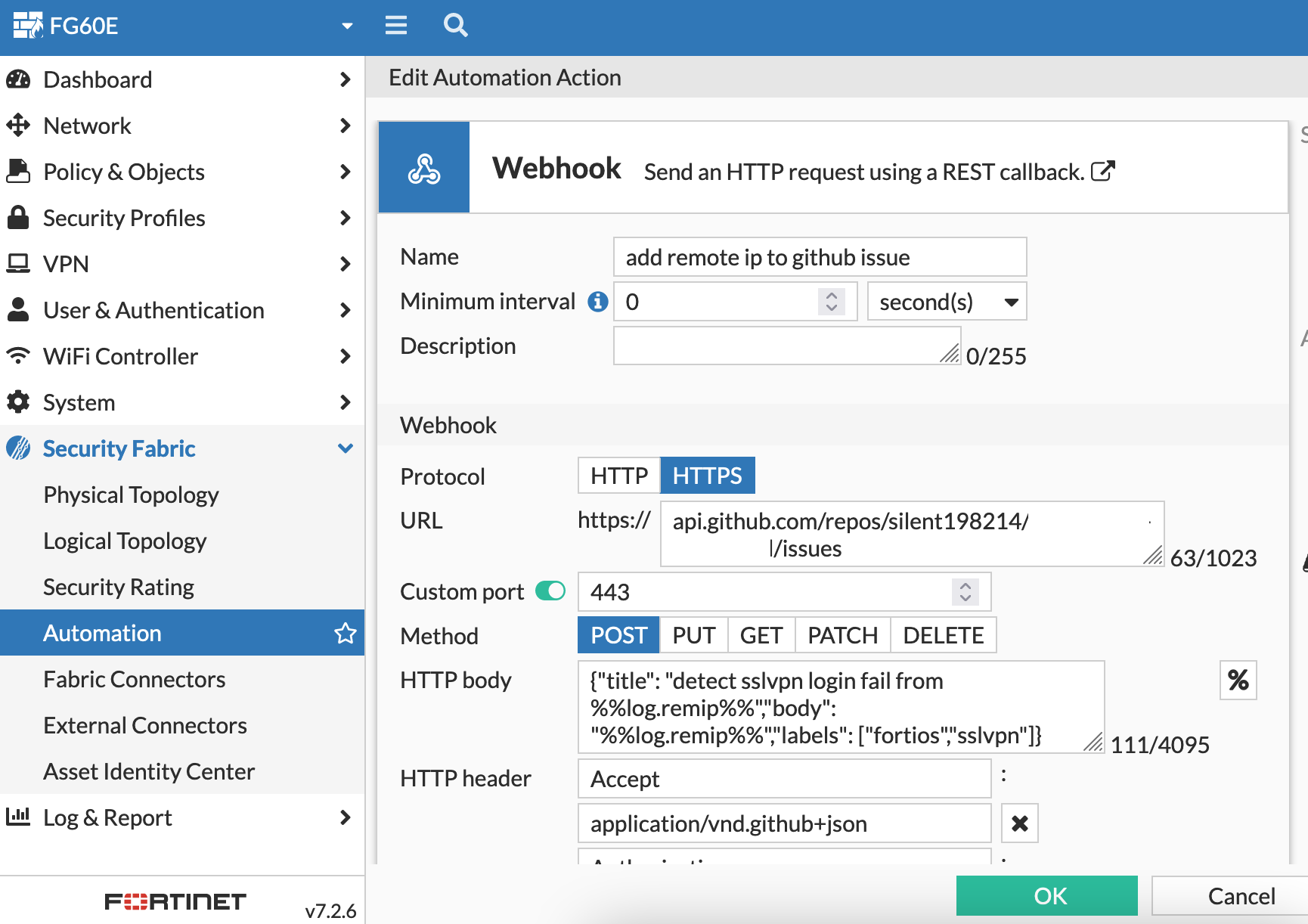Switch the Protocol to HTTP
The height and width of the screenshot is (924, 1308).
[618, 475]
